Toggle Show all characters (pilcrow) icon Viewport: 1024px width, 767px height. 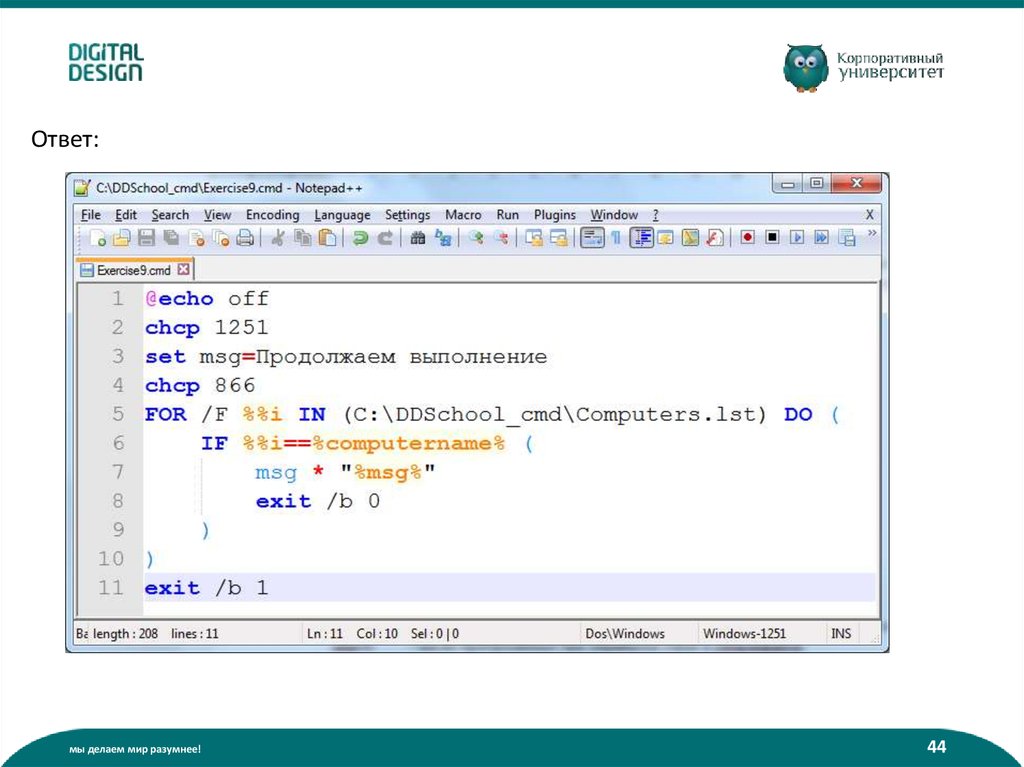616,238
